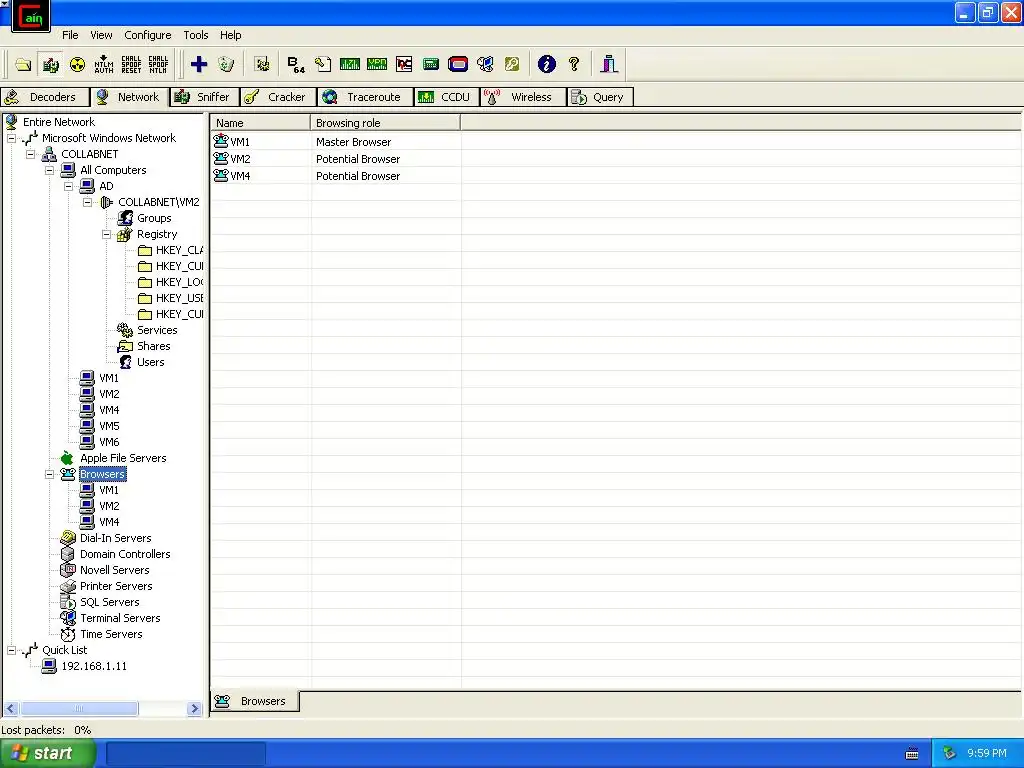The height and width of the screenshot is (768, 1024).
Task: Select 192.168.1.11 in the Quick List
Action: click(x=94, y=666)
